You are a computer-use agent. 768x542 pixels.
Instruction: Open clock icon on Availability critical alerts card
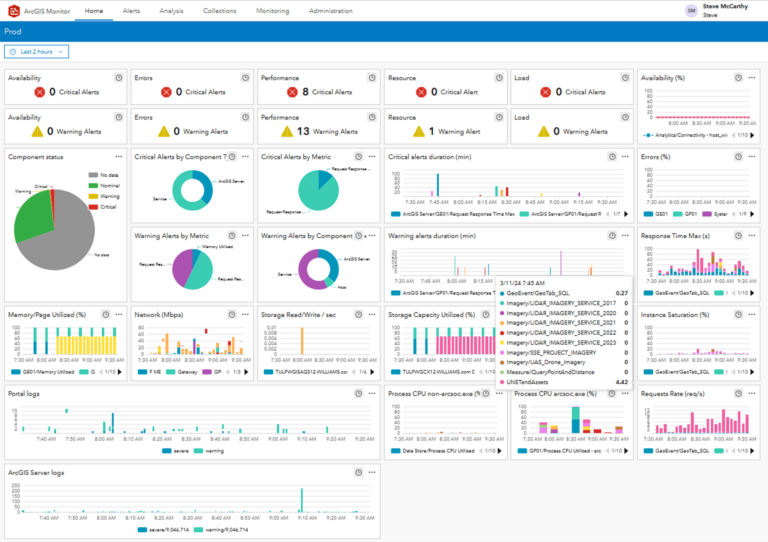point(119,78)
